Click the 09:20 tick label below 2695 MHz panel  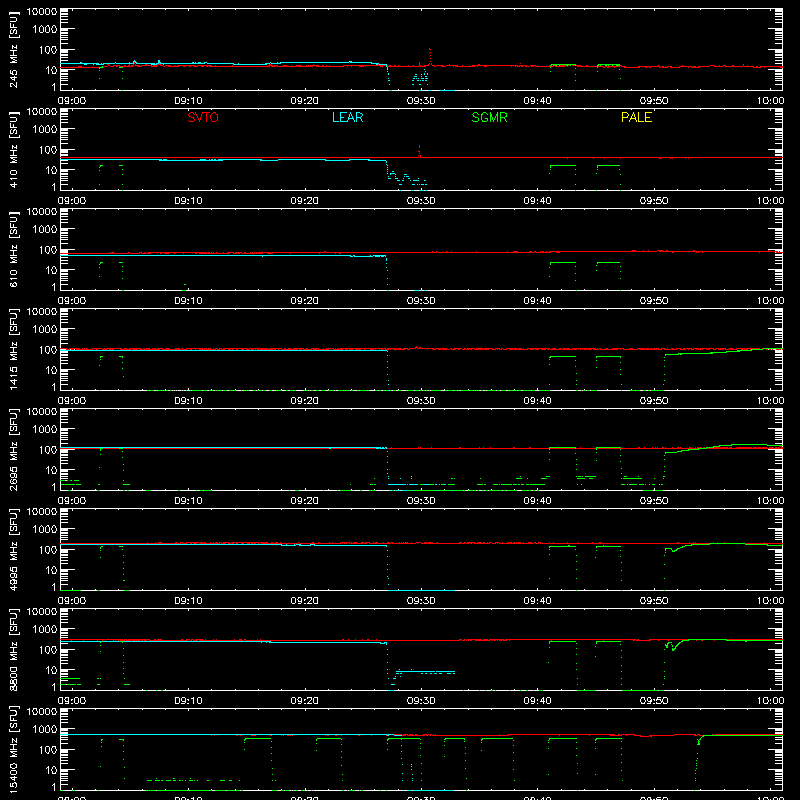[x=305, y=501]
